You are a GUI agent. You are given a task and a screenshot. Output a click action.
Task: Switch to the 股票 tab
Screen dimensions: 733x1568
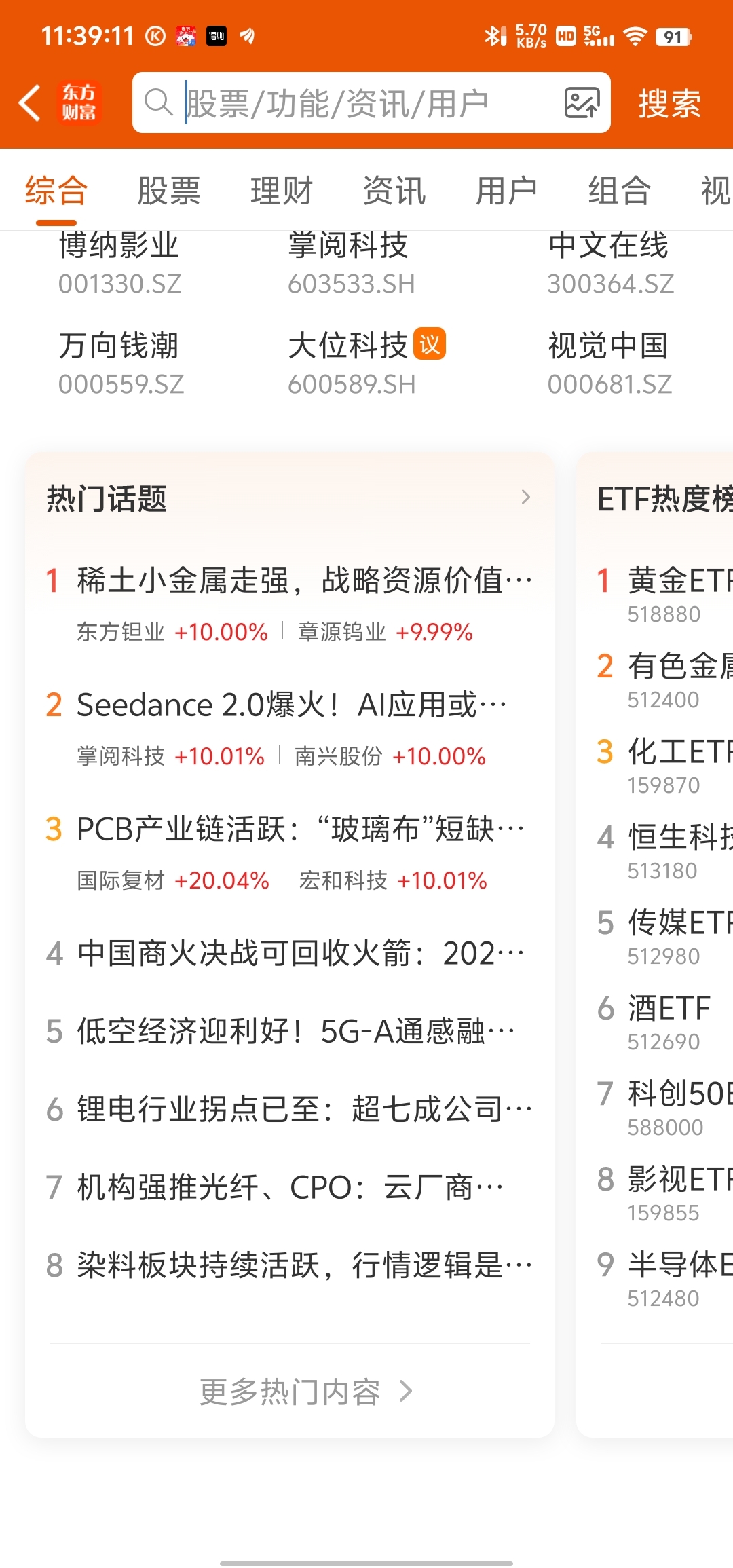(x=168, y=191)
